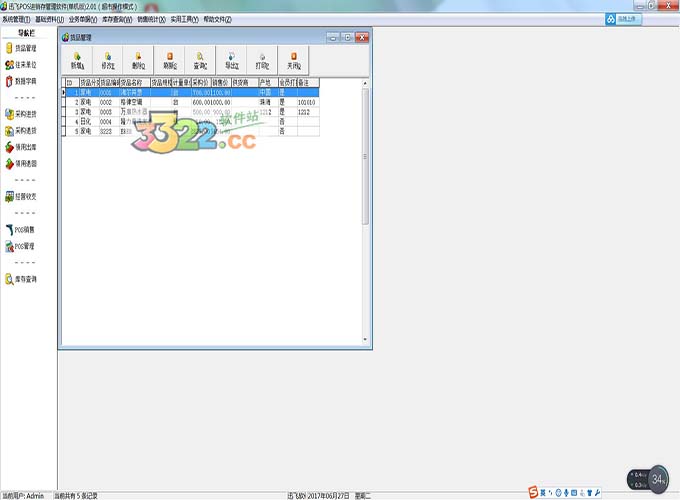Screen dimensions: 680x500
Task: Click the Sogou input method S icon
Action: point(534,492)
